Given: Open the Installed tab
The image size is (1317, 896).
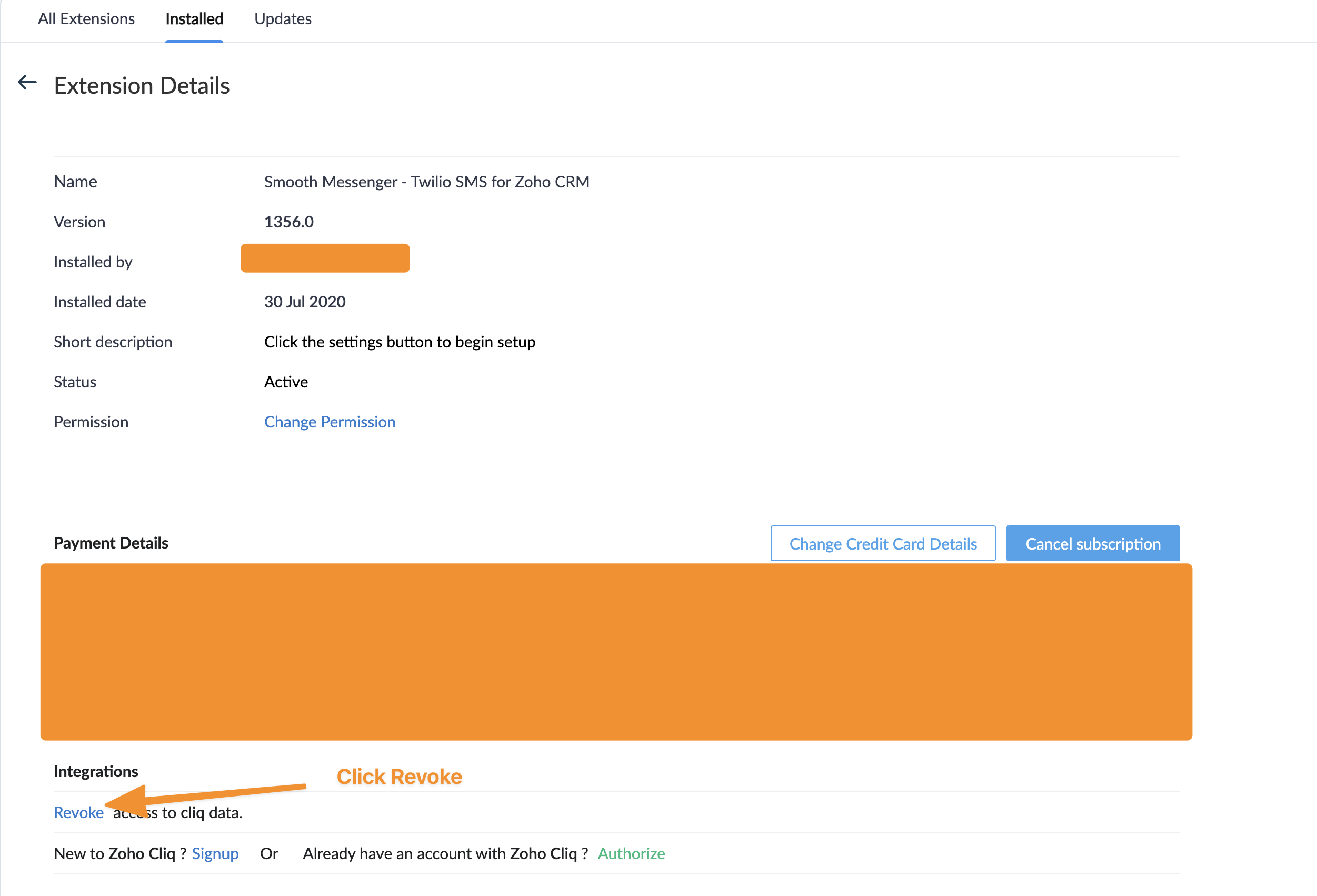Looking at the screenshot, I should pos(194,19).
